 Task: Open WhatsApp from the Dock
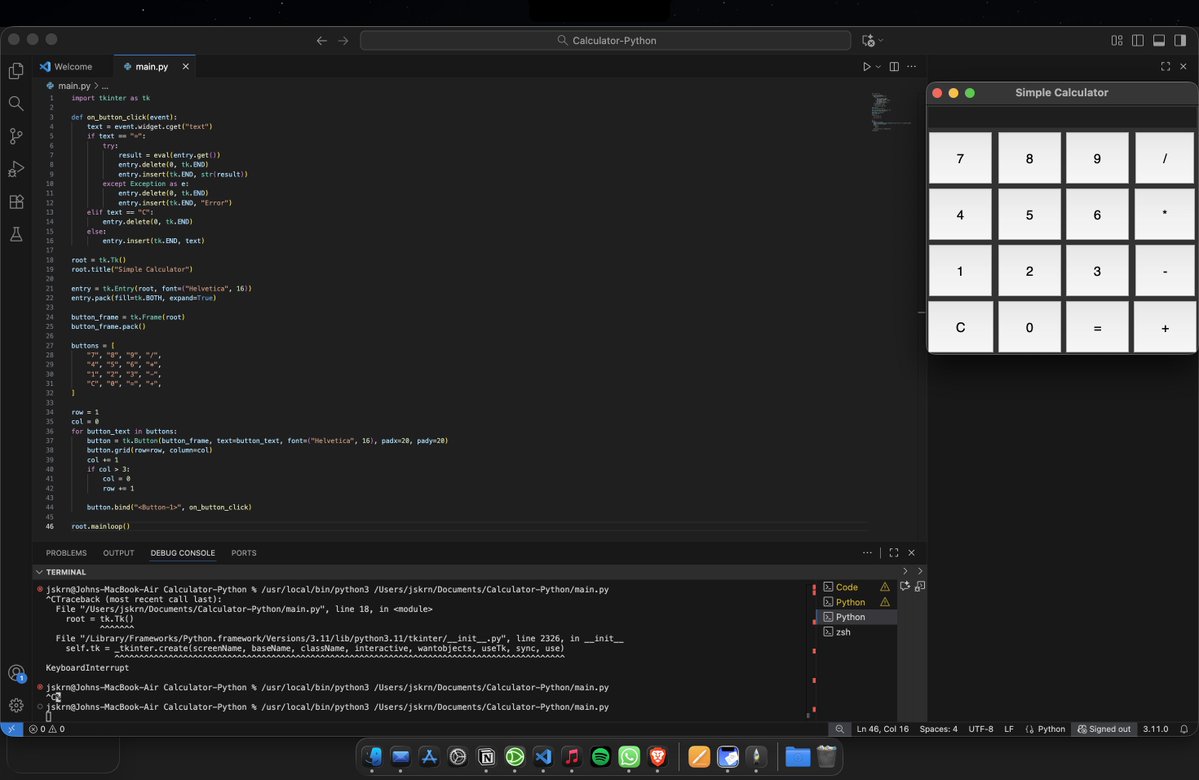[629, 757]
